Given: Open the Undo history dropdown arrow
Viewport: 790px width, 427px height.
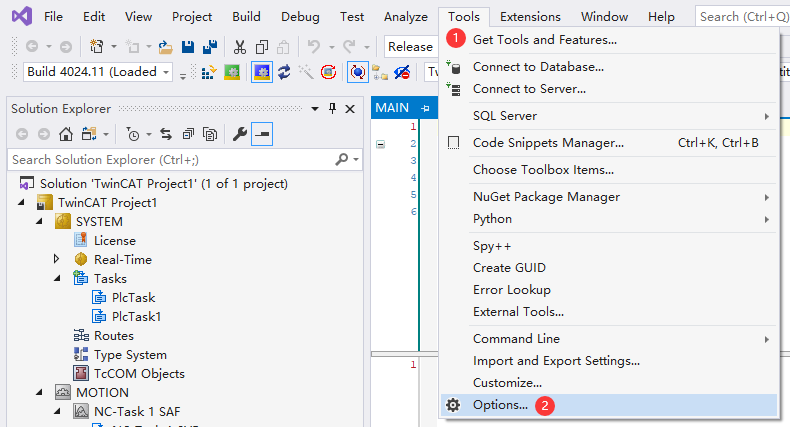Looking at the screenshot, I should (x=332, y=47).
